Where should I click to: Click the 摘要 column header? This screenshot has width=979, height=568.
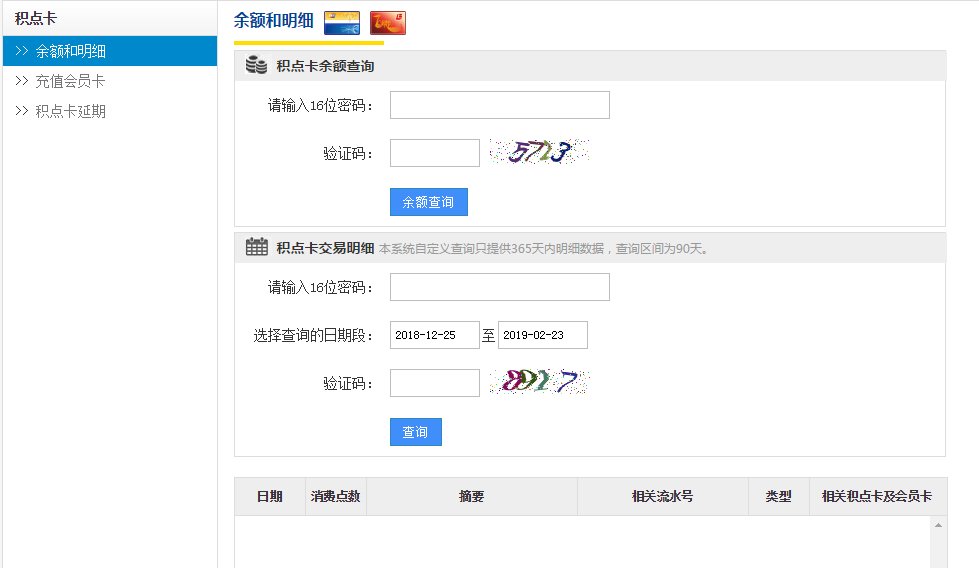point(472,496)
